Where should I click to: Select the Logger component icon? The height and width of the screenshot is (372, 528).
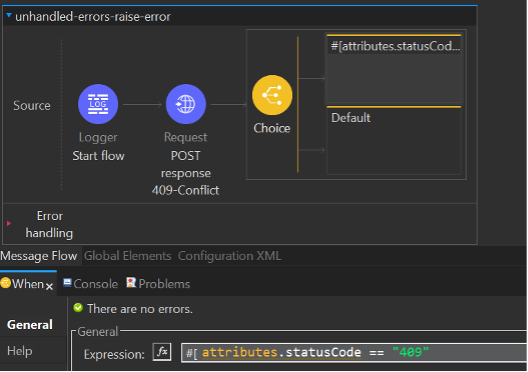tap(98, 104)
